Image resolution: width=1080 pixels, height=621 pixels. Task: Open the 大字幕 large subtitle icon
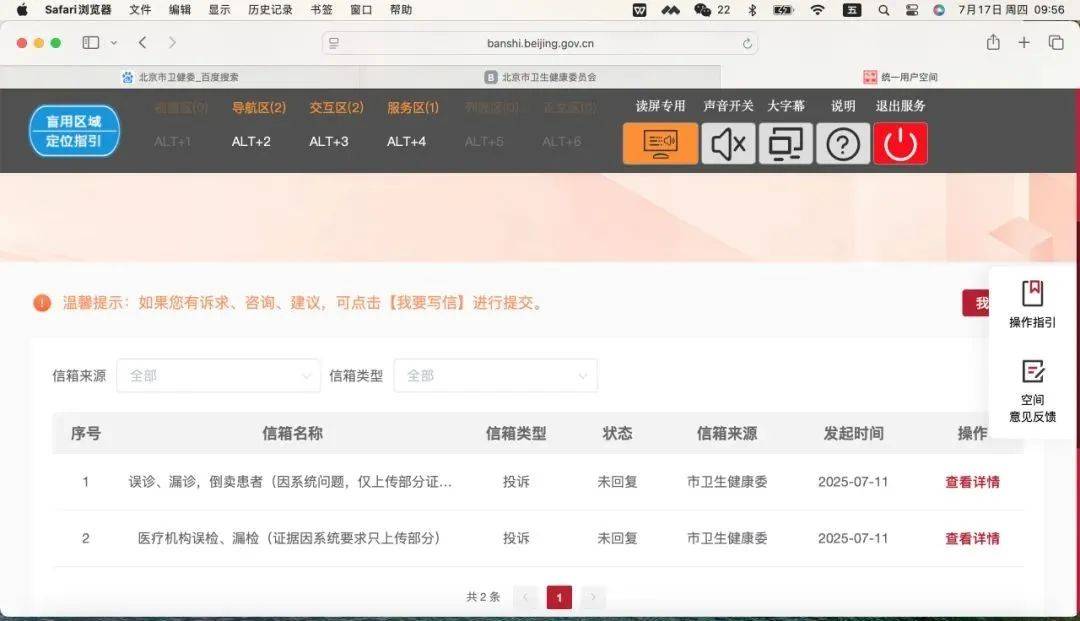pos(787,143)
